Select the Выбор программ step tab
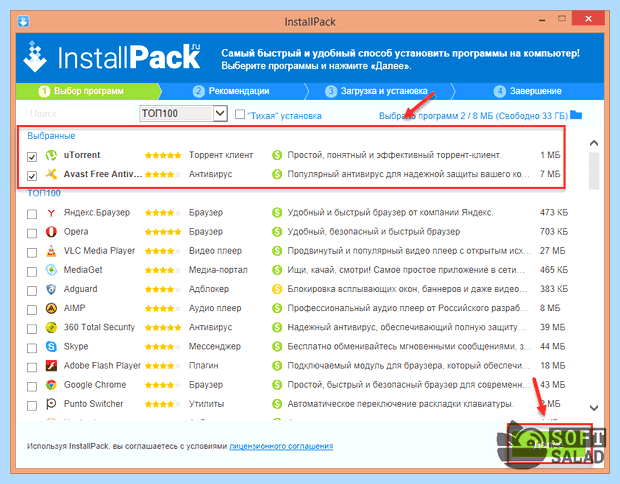The image size is (620, 484). 88,91
